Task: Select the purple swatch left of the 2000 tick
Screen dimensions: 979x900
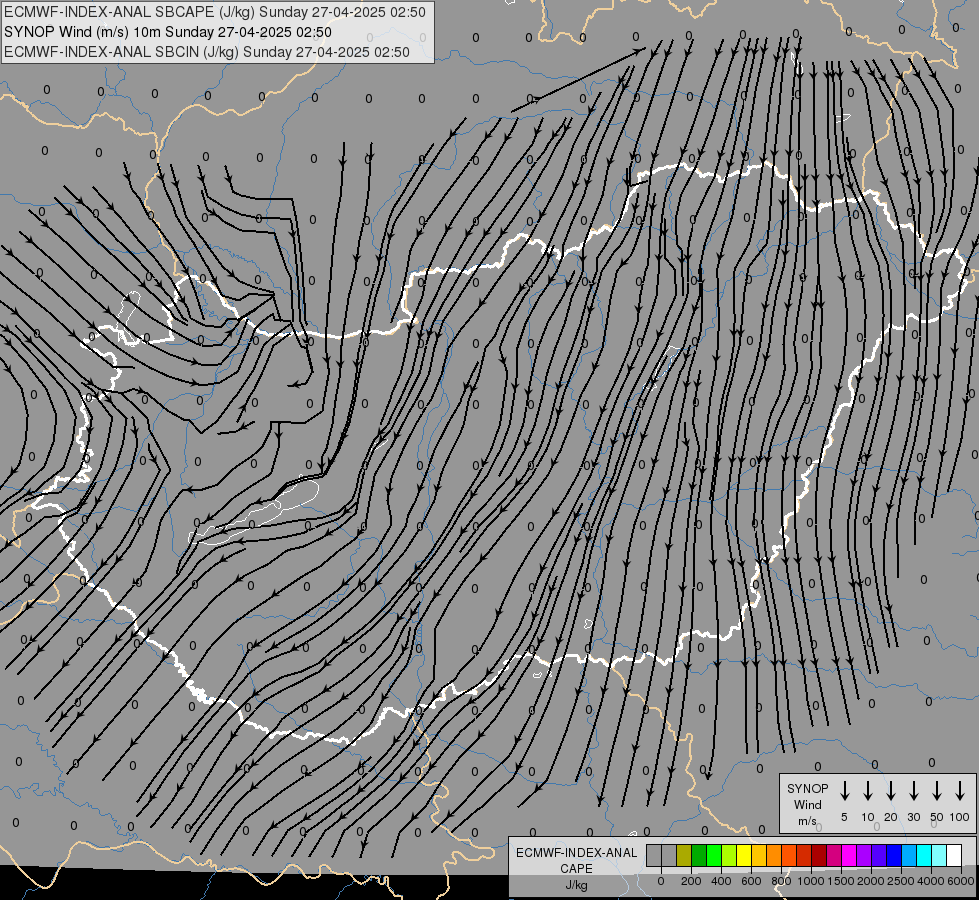Action: pos(865,855)
